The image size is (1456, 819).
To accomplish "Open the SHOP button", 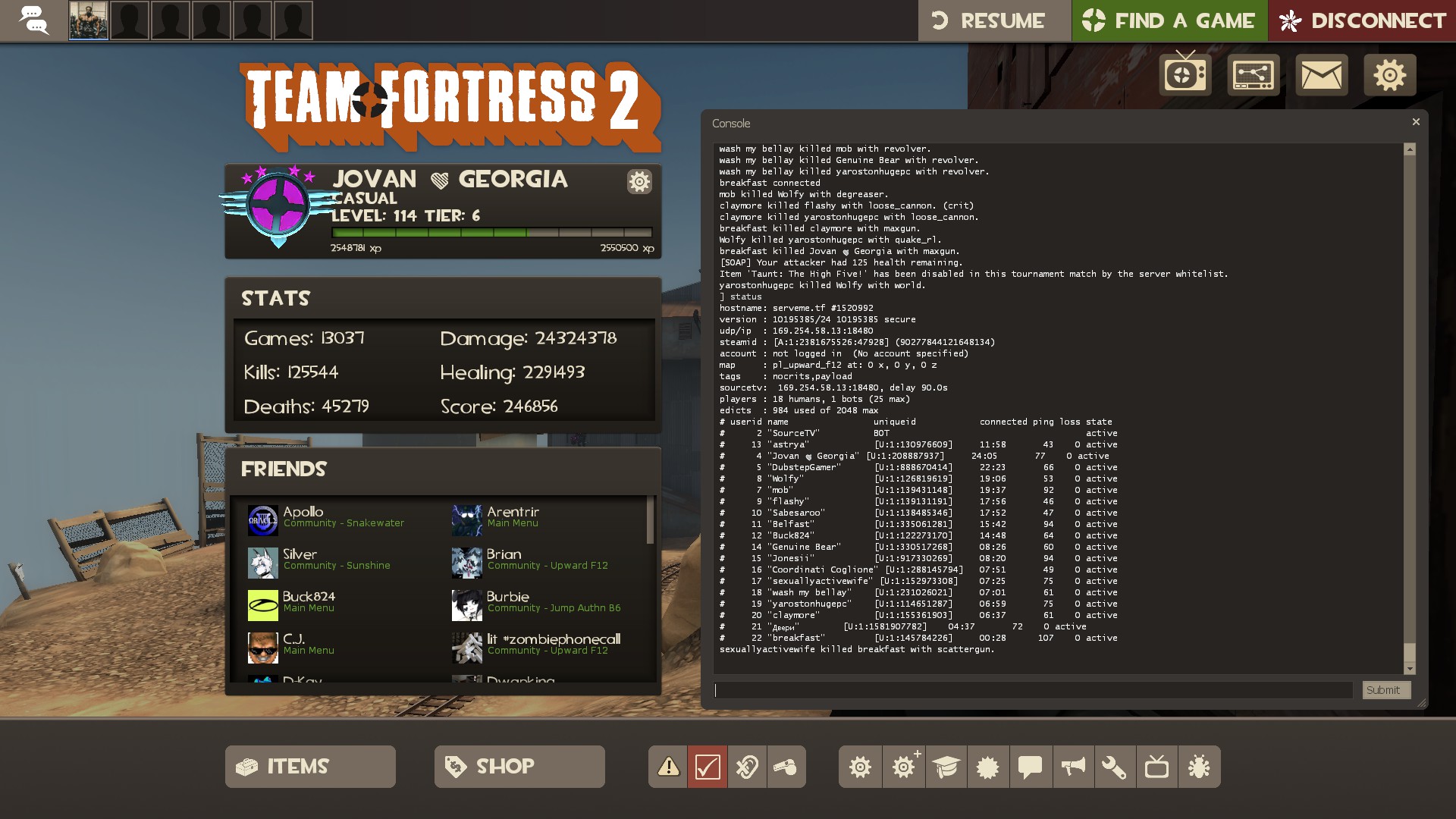I will pos(519,767).
